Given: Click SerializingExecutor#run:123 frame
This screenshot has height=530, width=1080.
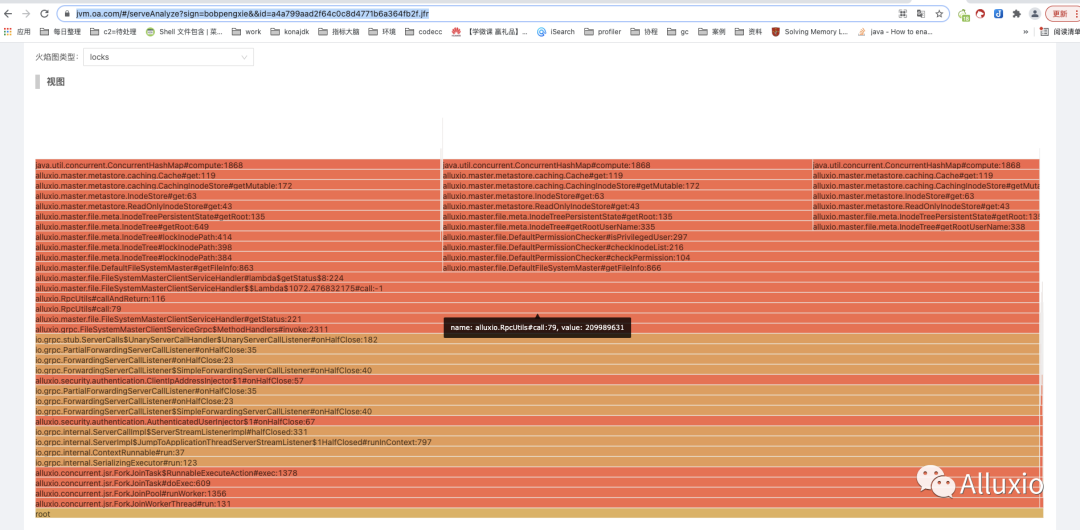Looking at the screenshot, I should [x=539, y=462].
